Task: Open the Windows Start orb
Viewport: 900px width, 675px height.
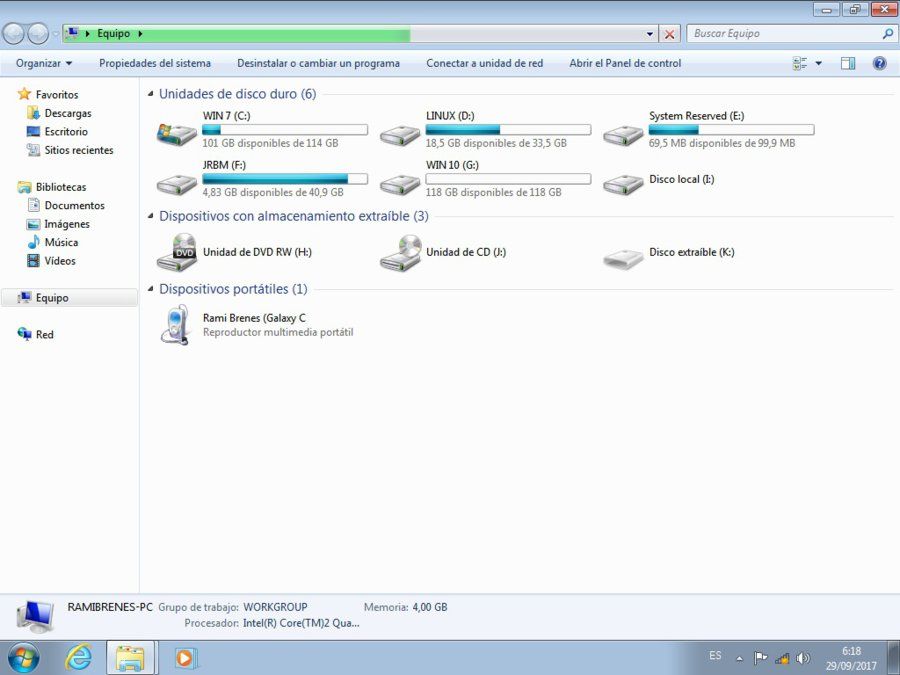Action: click(x=24, y=658)
